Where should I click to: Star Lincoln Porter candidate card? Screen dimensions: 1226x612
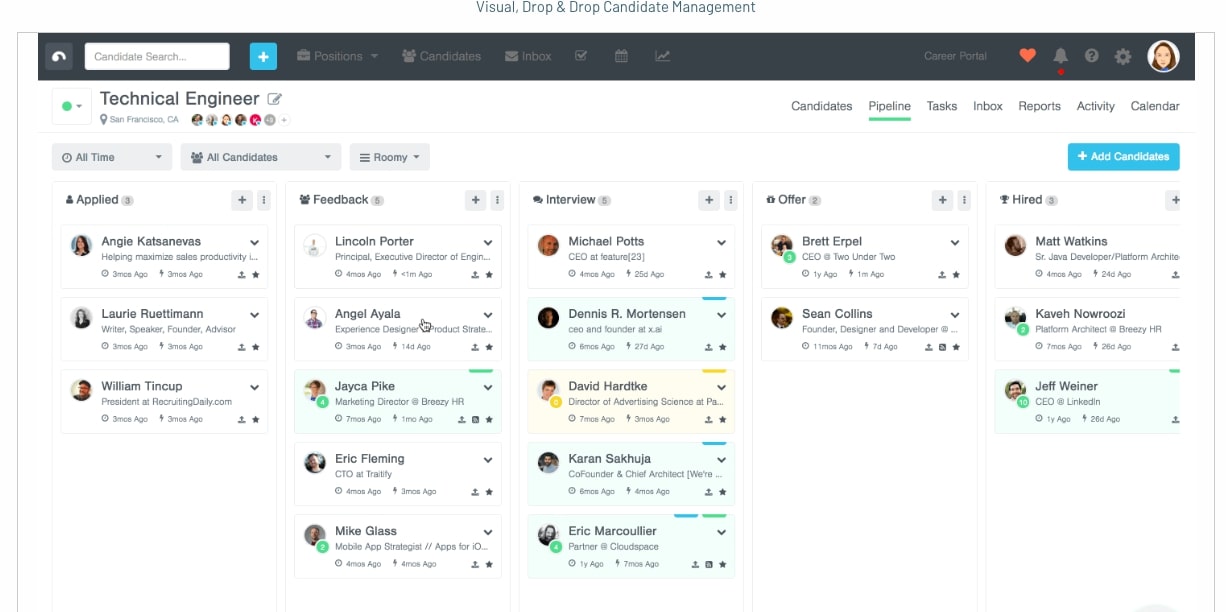tap(489, 274)
